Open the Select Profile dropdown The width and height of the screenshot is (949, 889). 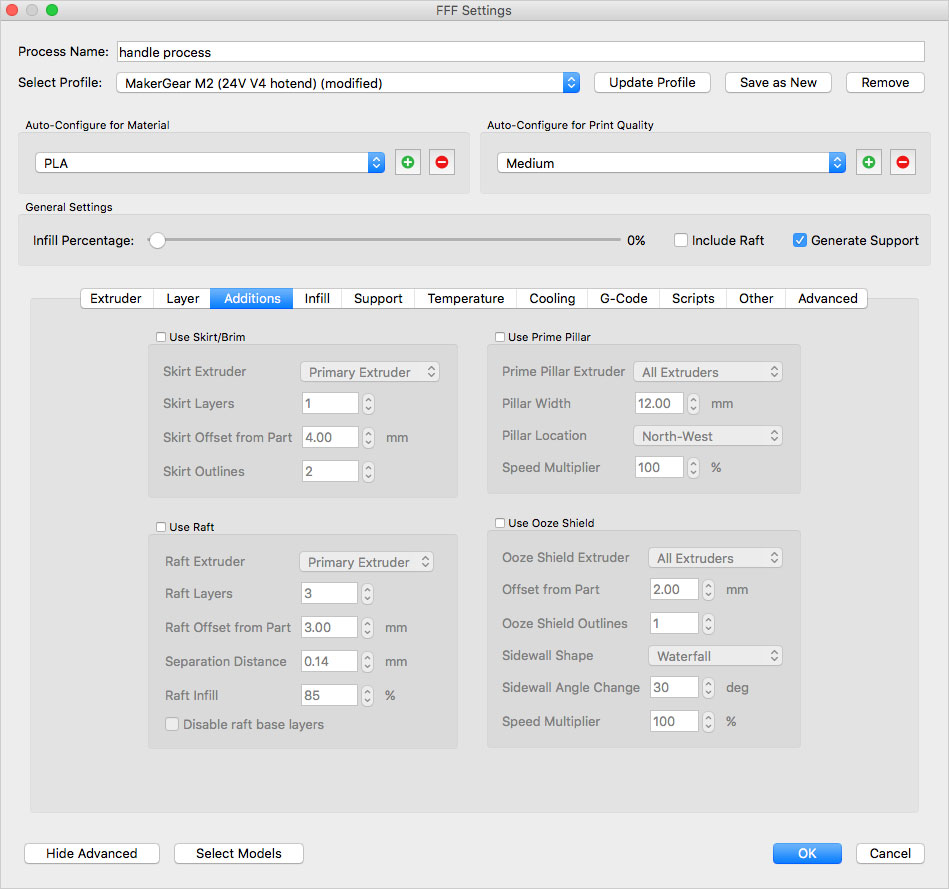click(348, 83)
